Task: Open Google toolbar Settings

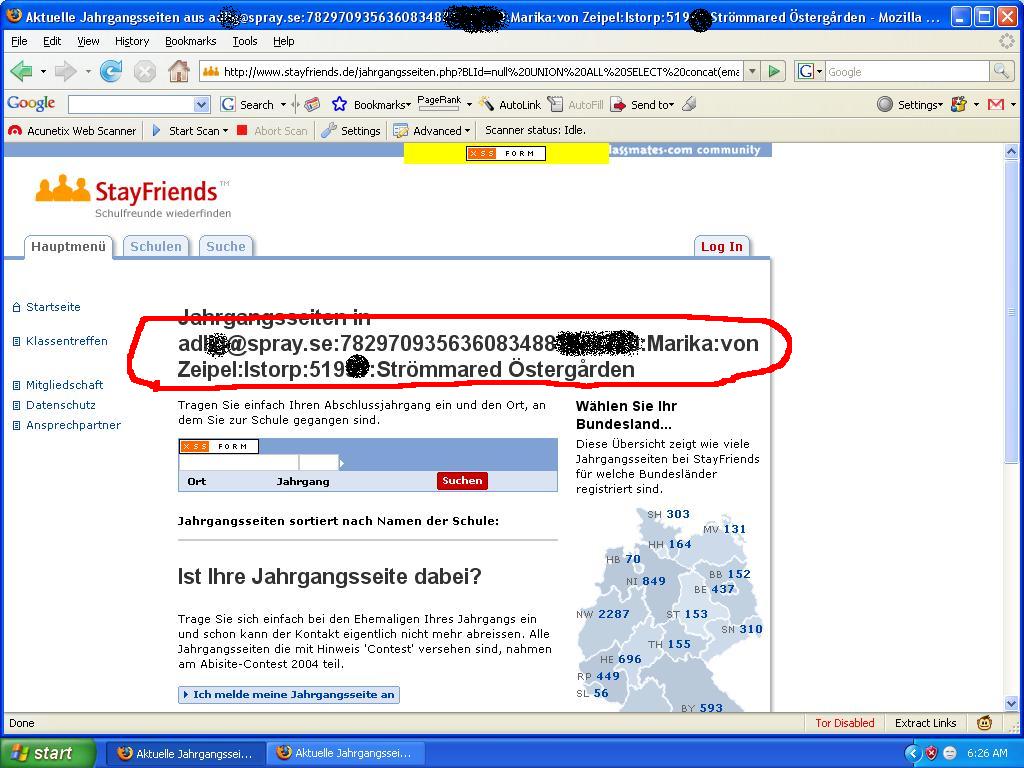Action: click(910, 104)
